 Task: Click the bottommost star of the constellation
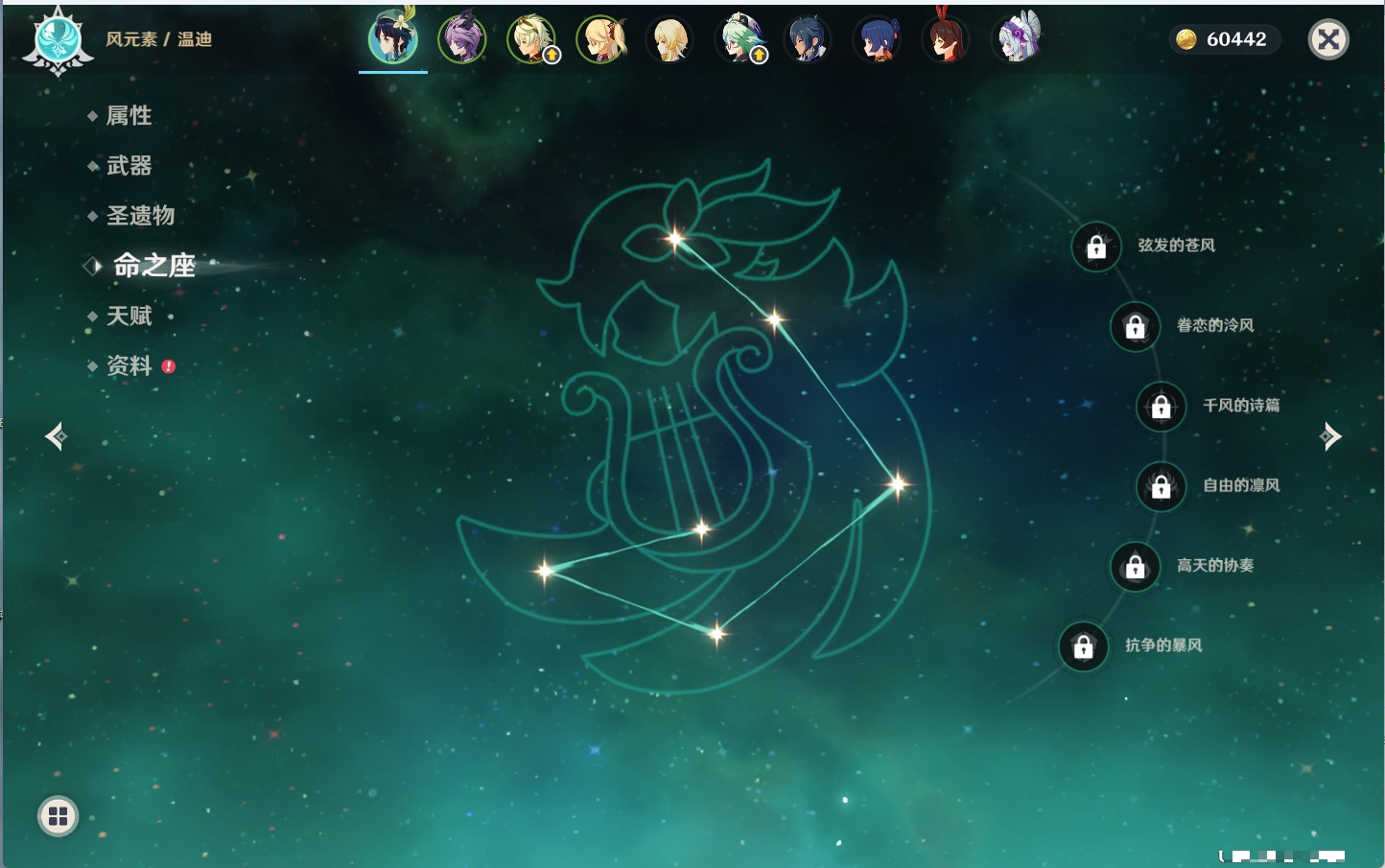tap(716, 633)
